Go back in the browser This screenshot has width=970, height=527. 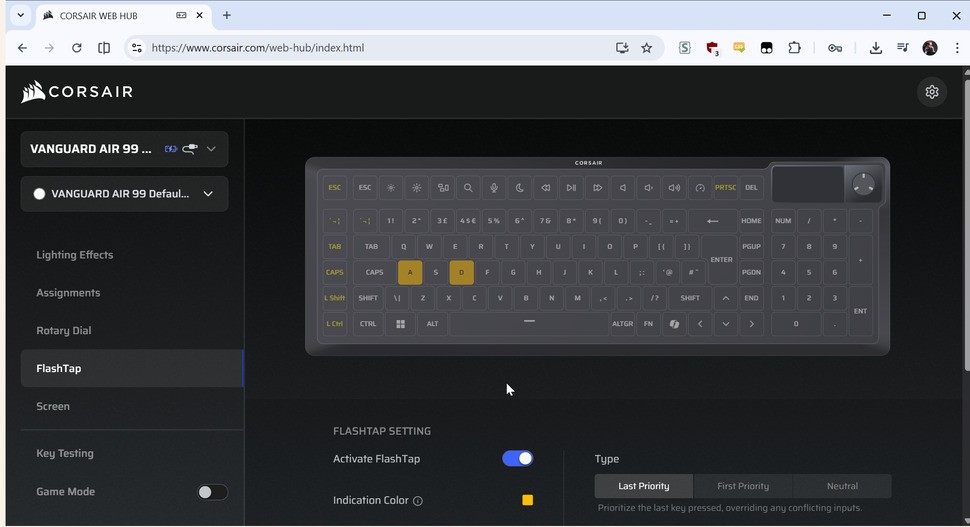point(22,48)
